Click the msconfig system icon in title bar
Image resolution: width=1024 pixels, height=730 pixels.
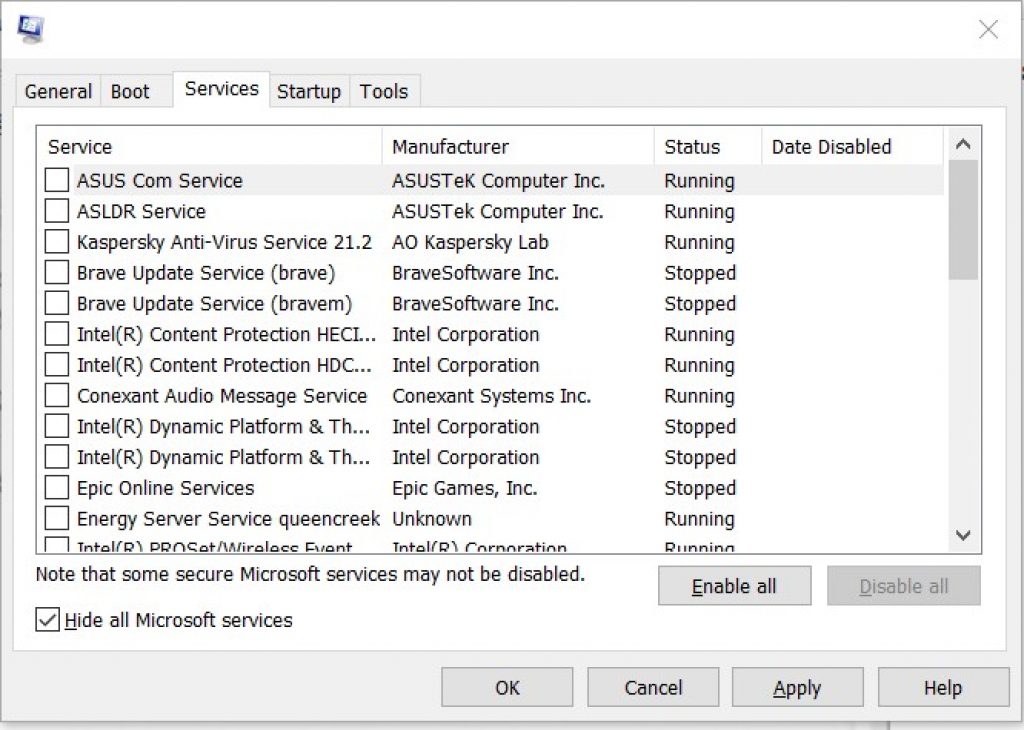[x=30, y=27]
